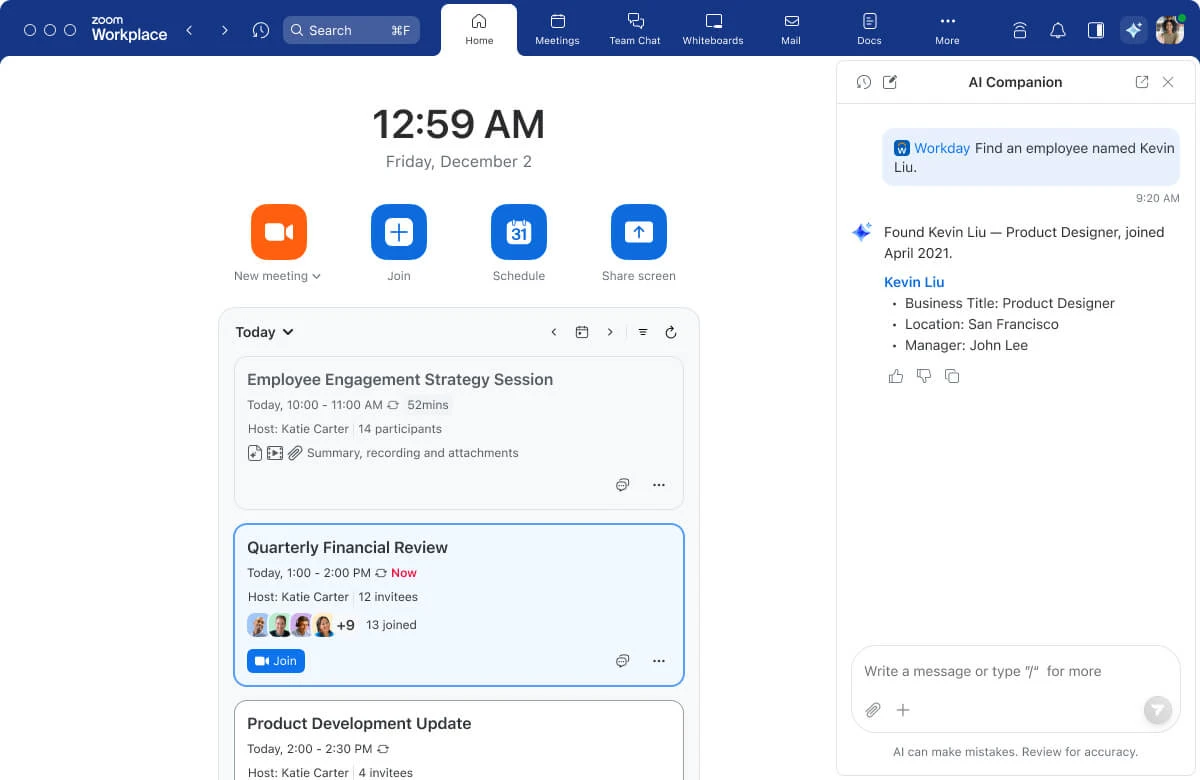Give the AI response a thumbs up
The height and width of the screenshot is (780, 1200).
pos(896,376)
